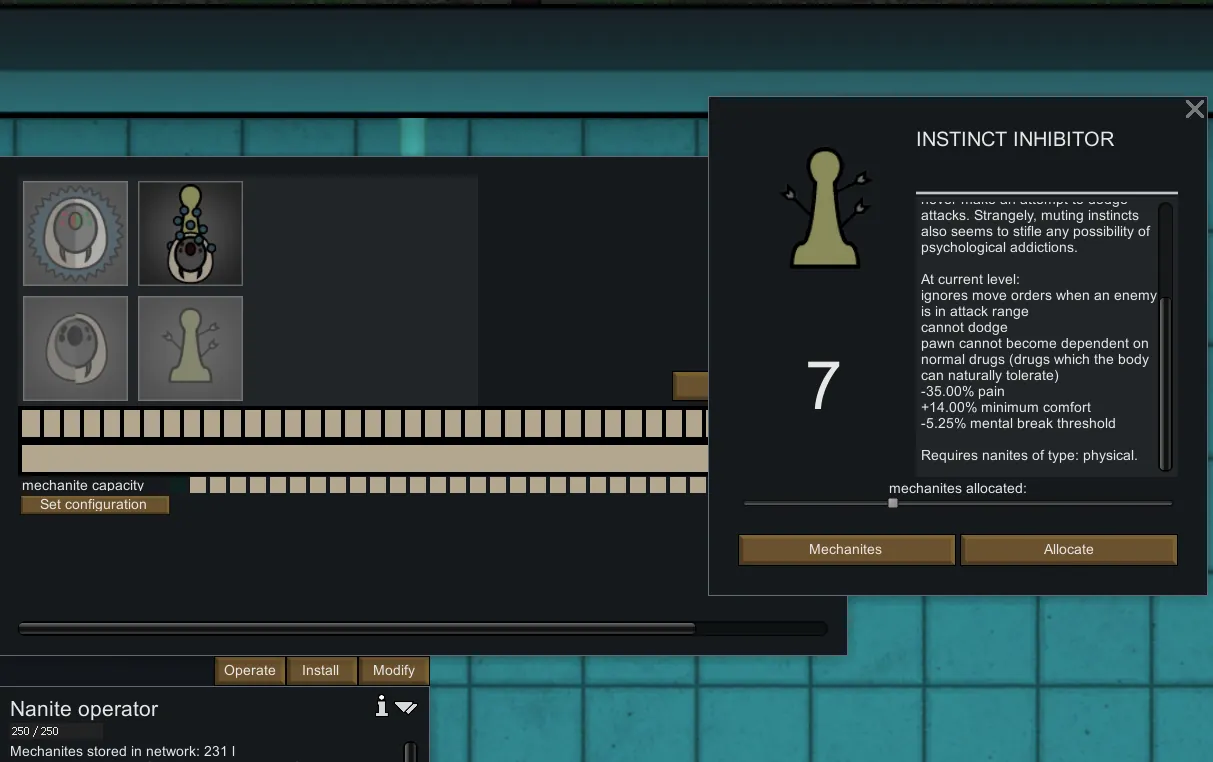Image resolution: width=1213 pixels, height=762 pixels.
Task: Click the Nanite operator panel scrollbar
Action: click(x=410, y=751)
